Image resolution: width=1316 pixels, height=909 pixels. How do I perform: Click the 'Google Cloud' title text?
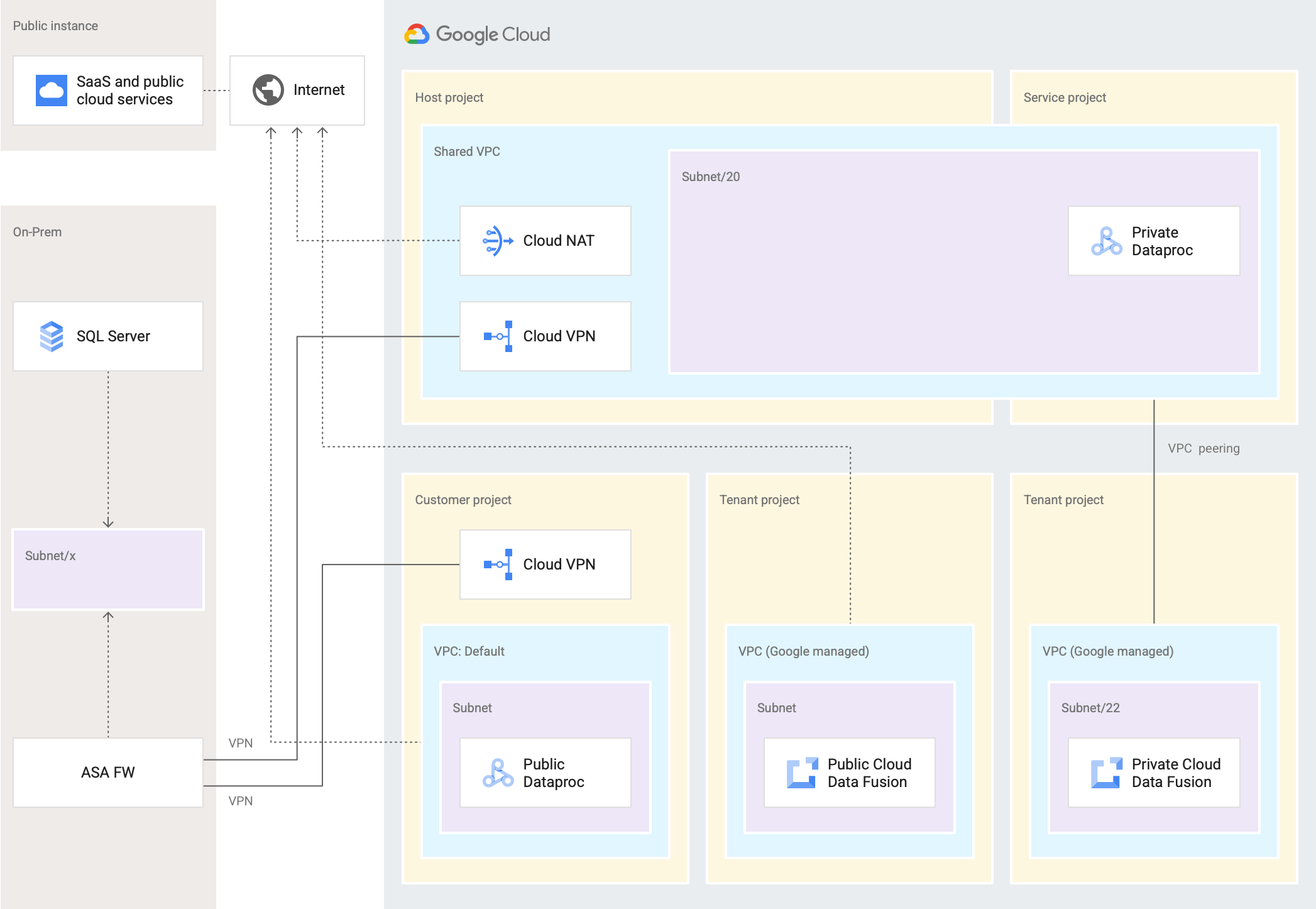493,34
